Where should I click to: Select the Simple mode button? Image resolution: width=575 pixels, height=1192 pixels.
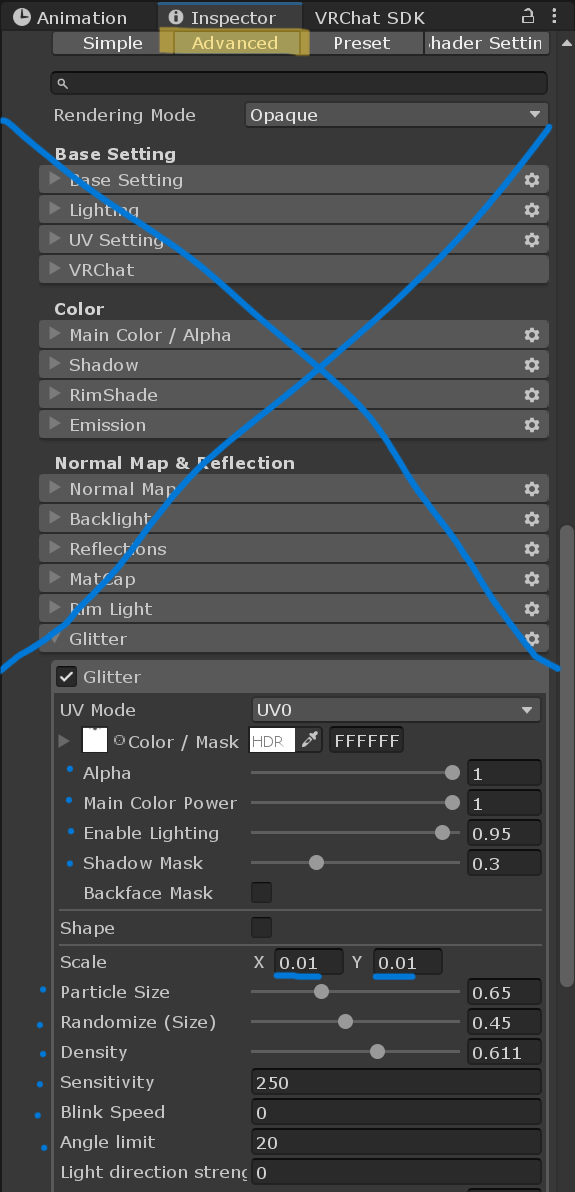[113, 43]
